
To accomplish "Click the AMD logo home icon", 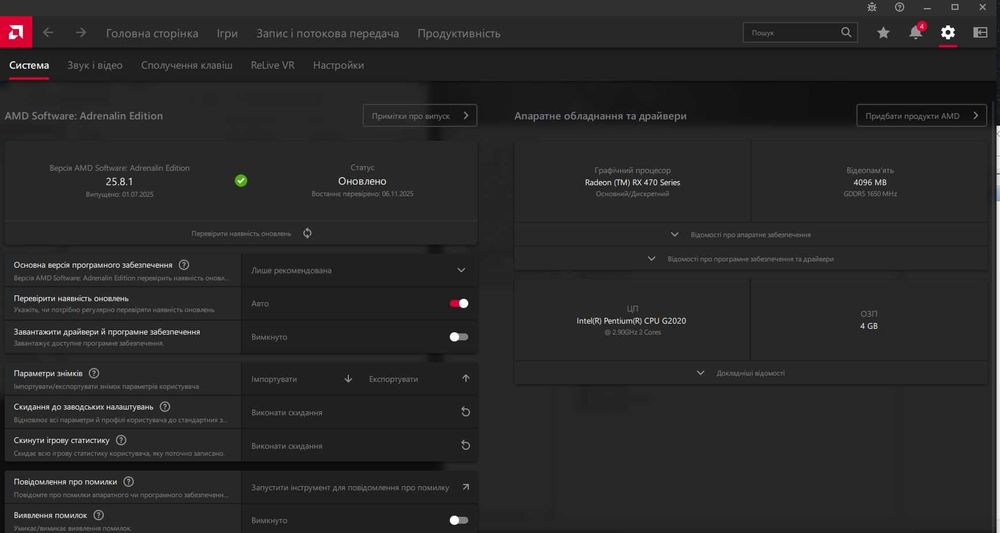I will 16,33.
